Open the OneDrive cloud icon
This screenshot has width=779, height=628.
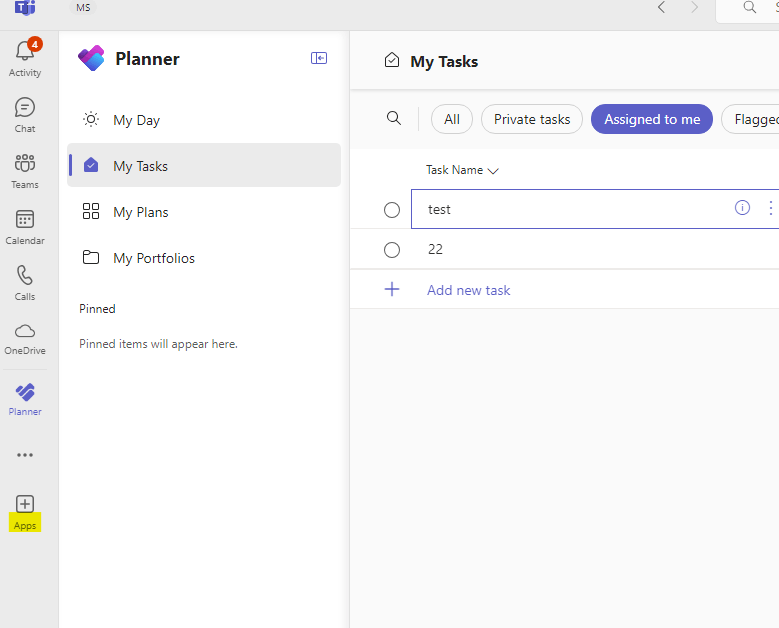pos(25,331)
